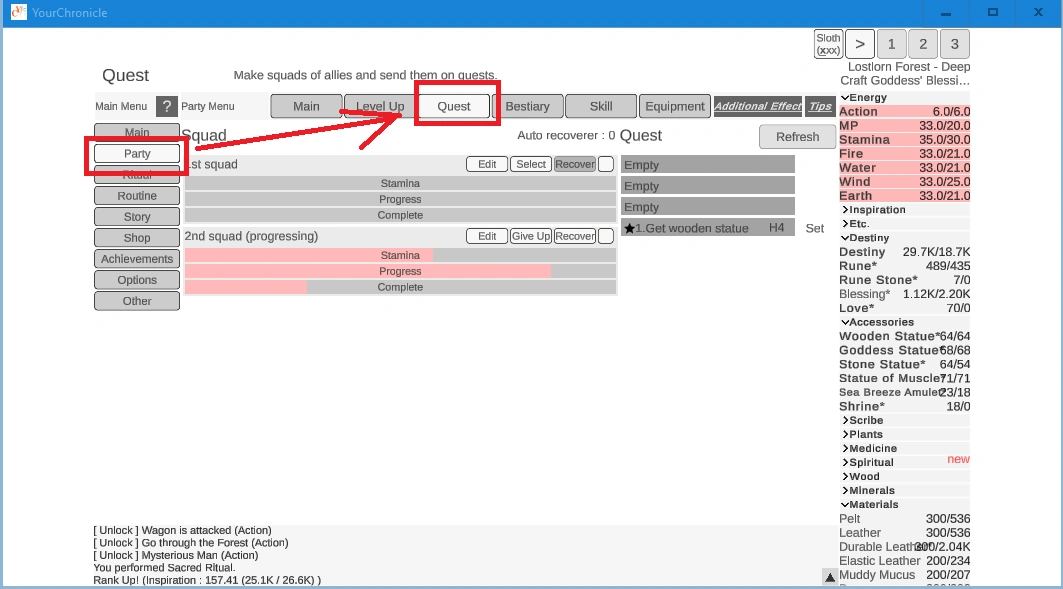Click Recover for the 2nd squad
The width and height of the screenshot is (1063, 589).
click(575, 236)
